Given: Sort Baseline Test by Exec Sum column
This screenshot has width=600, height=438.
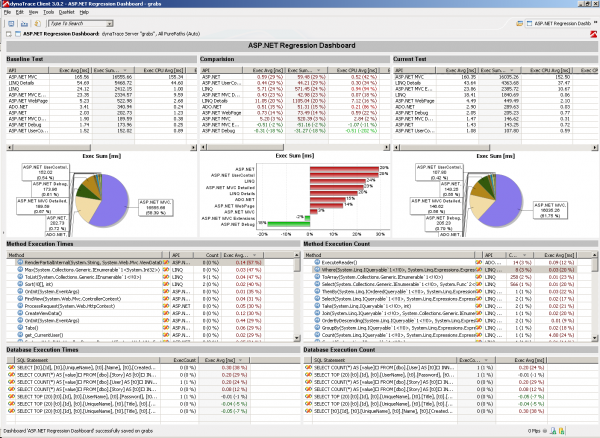Looking at the screenshot, I should tap(113, 70).
